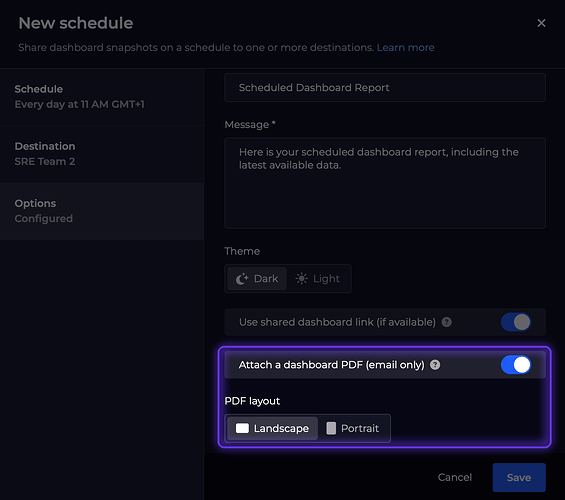This screenshot has width=565, height=500.
Task: Open the Learn more link
Action: [405, 48]
